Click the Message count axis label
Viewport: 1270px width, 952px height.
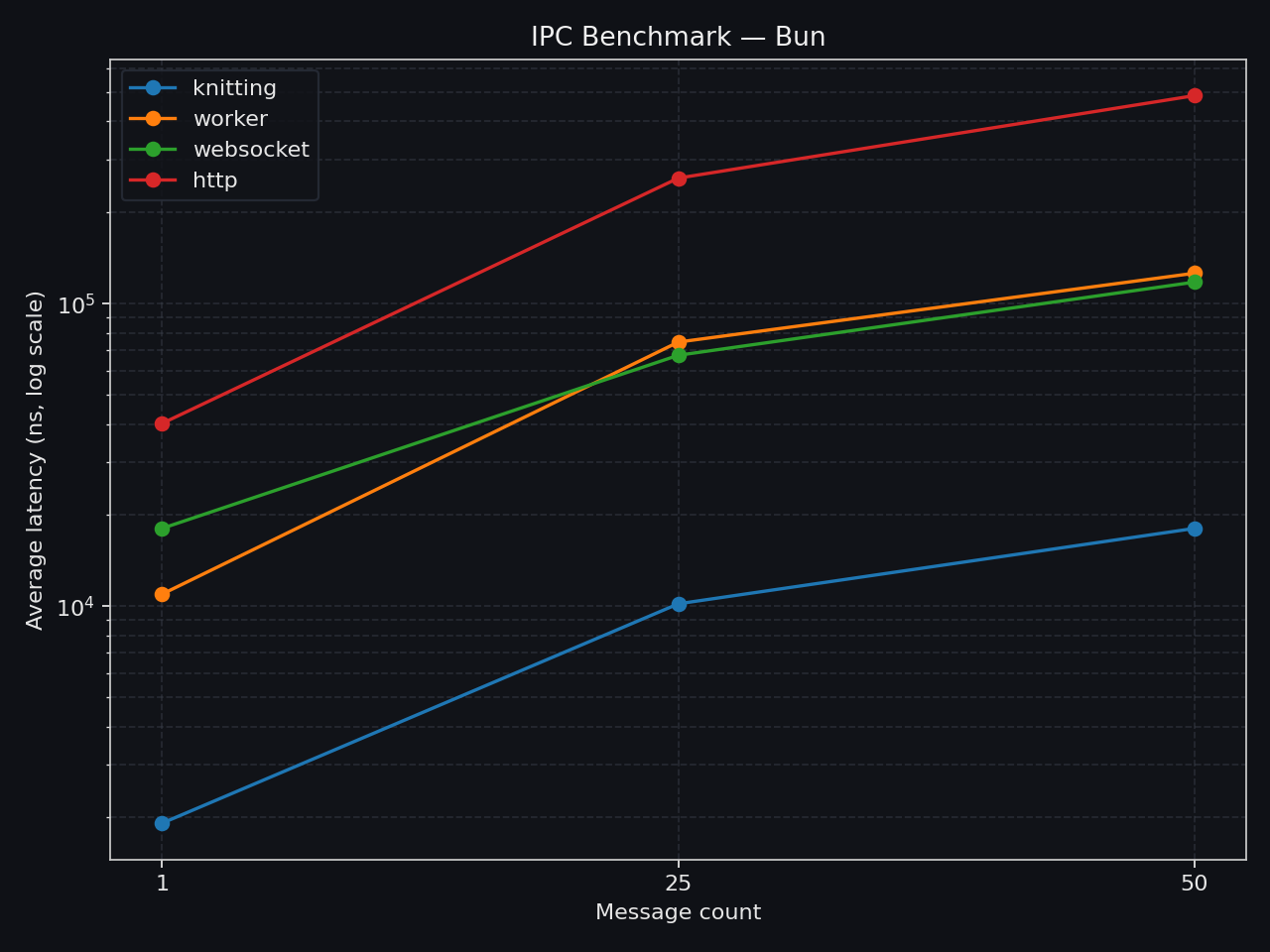[x=678, y=911]
